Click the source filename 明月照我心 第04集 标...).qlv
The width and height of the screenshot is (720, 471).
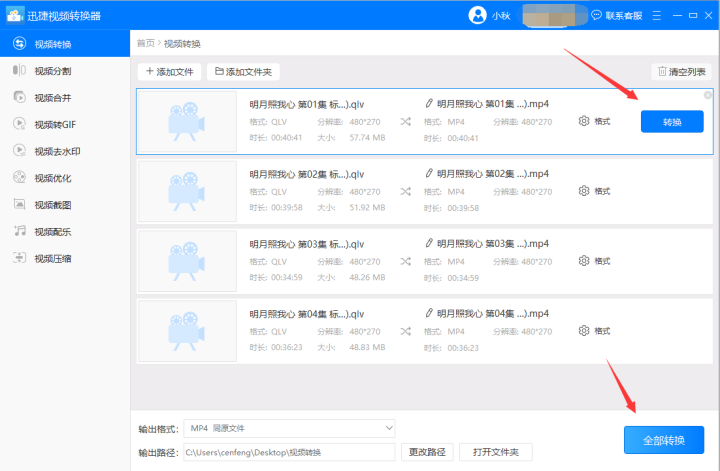(307, 314)
